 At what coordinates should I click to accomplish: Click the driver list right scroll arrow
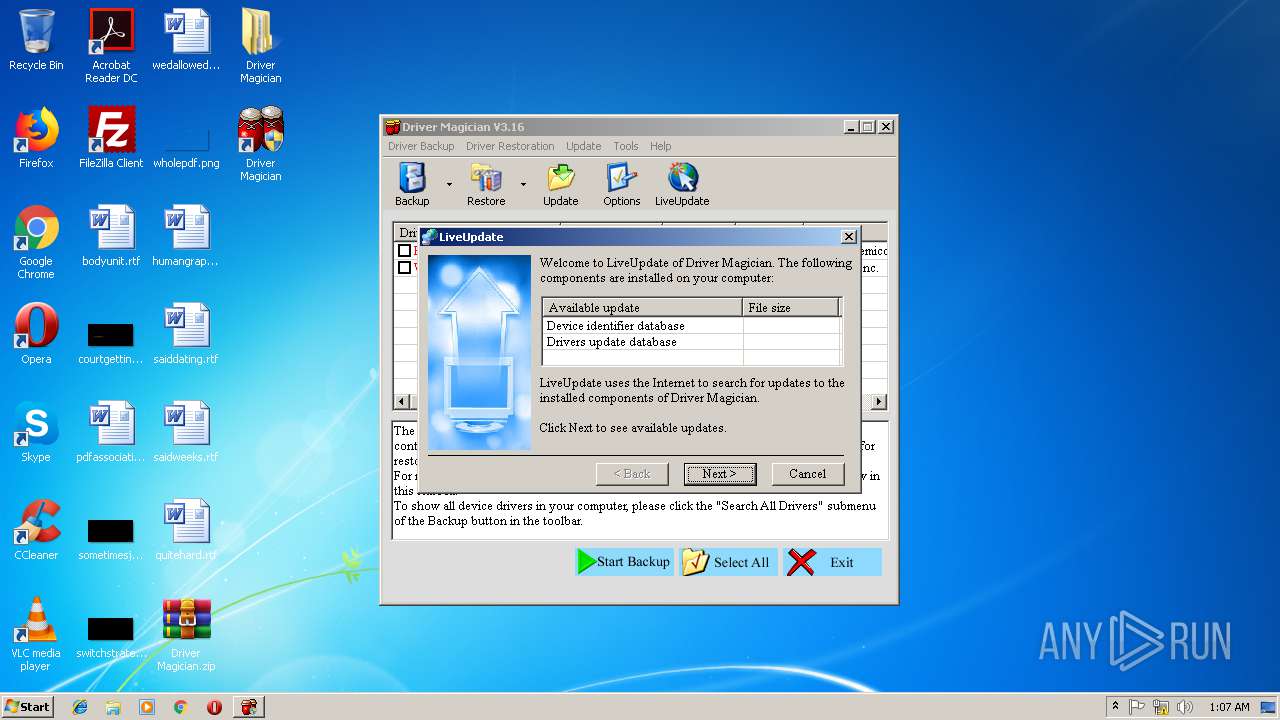pyautogui.click(x=879, y=402)
